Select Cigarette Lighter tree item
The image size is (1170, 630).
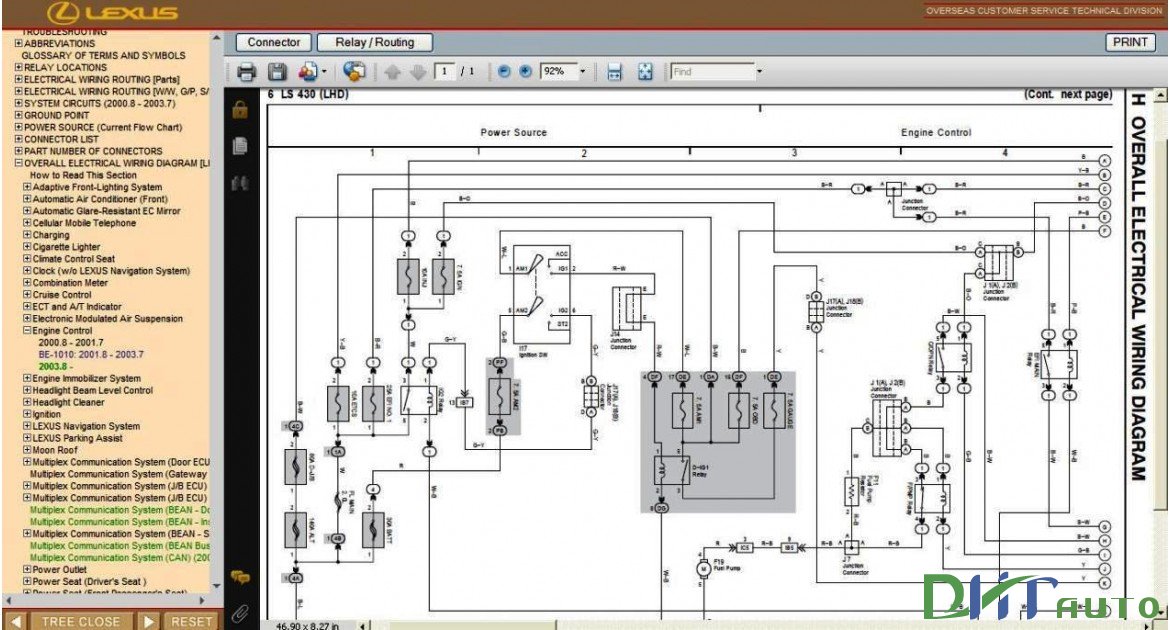tap(66, 246)
